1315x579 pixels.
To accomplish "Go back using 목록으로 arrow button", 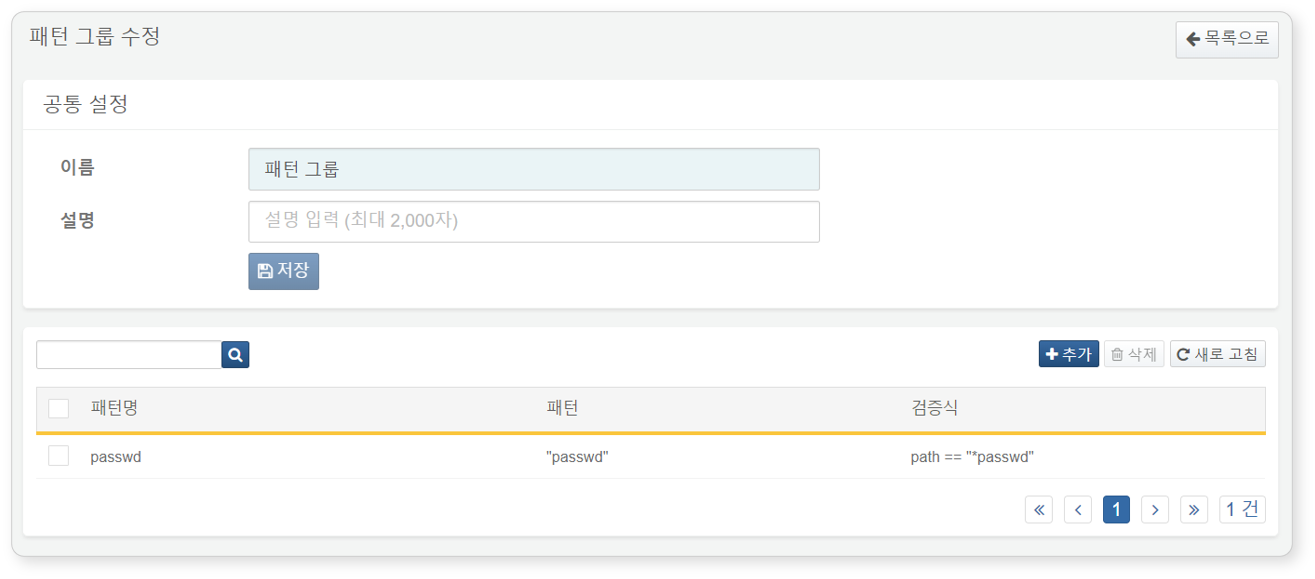I will coord(1227,39).
